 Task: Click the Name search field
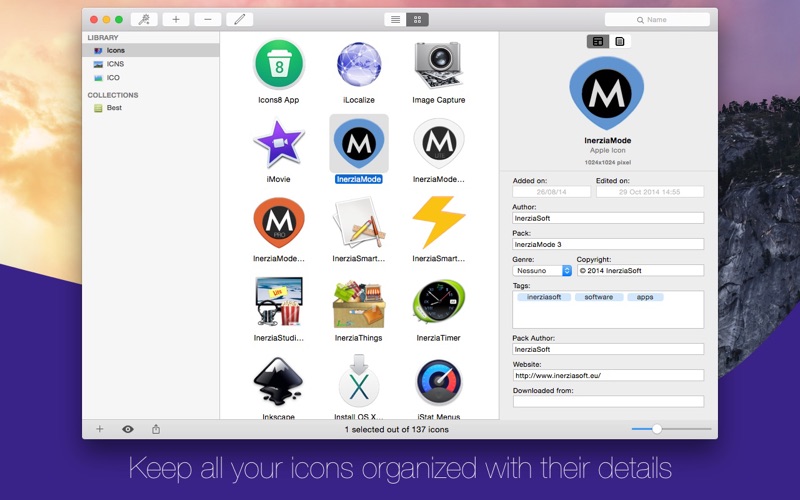(x=657, y=19)
